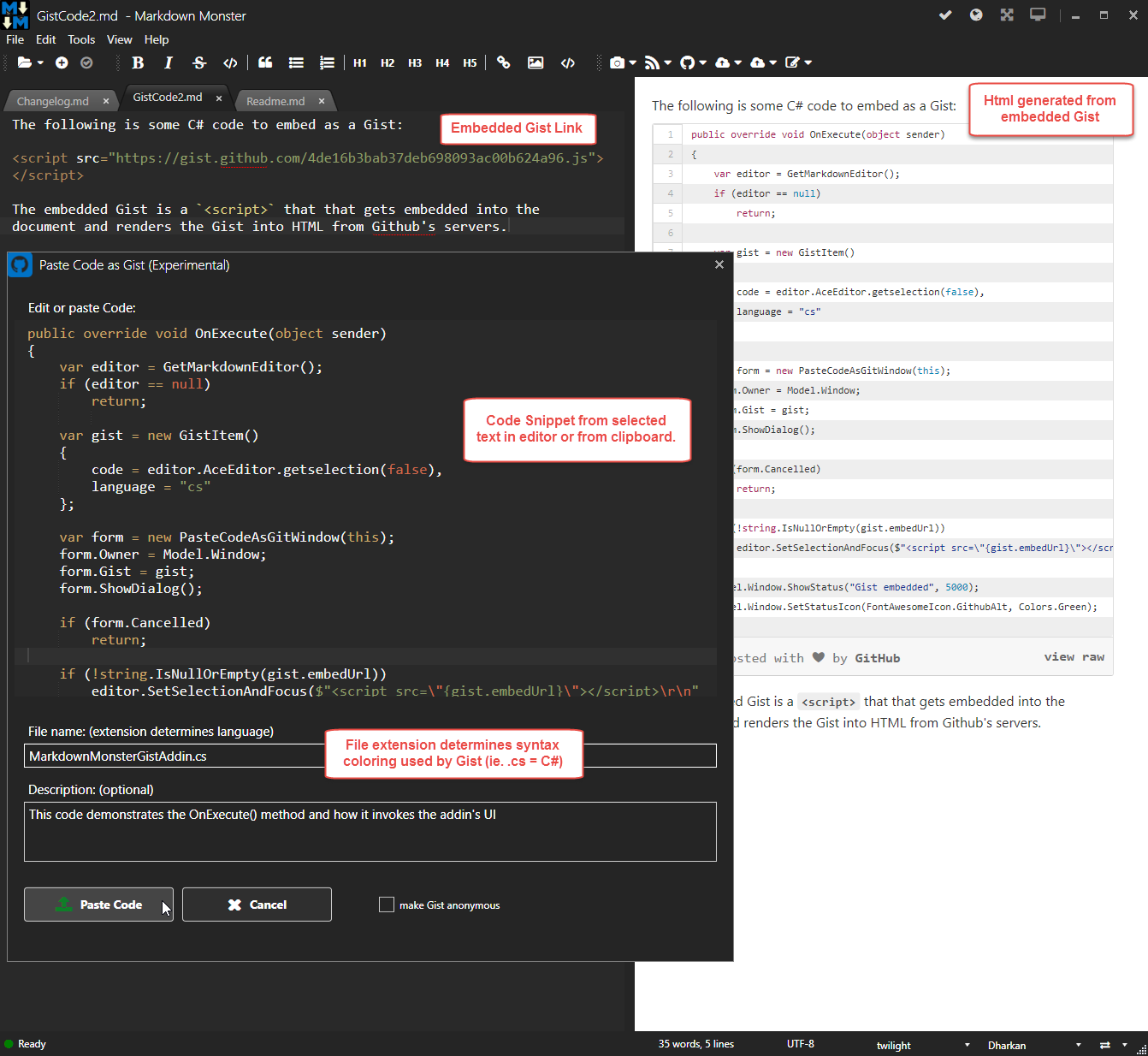Screen dimensions: 1148x1056
Task: Open the Edit menu
Action: coord(46,39)
